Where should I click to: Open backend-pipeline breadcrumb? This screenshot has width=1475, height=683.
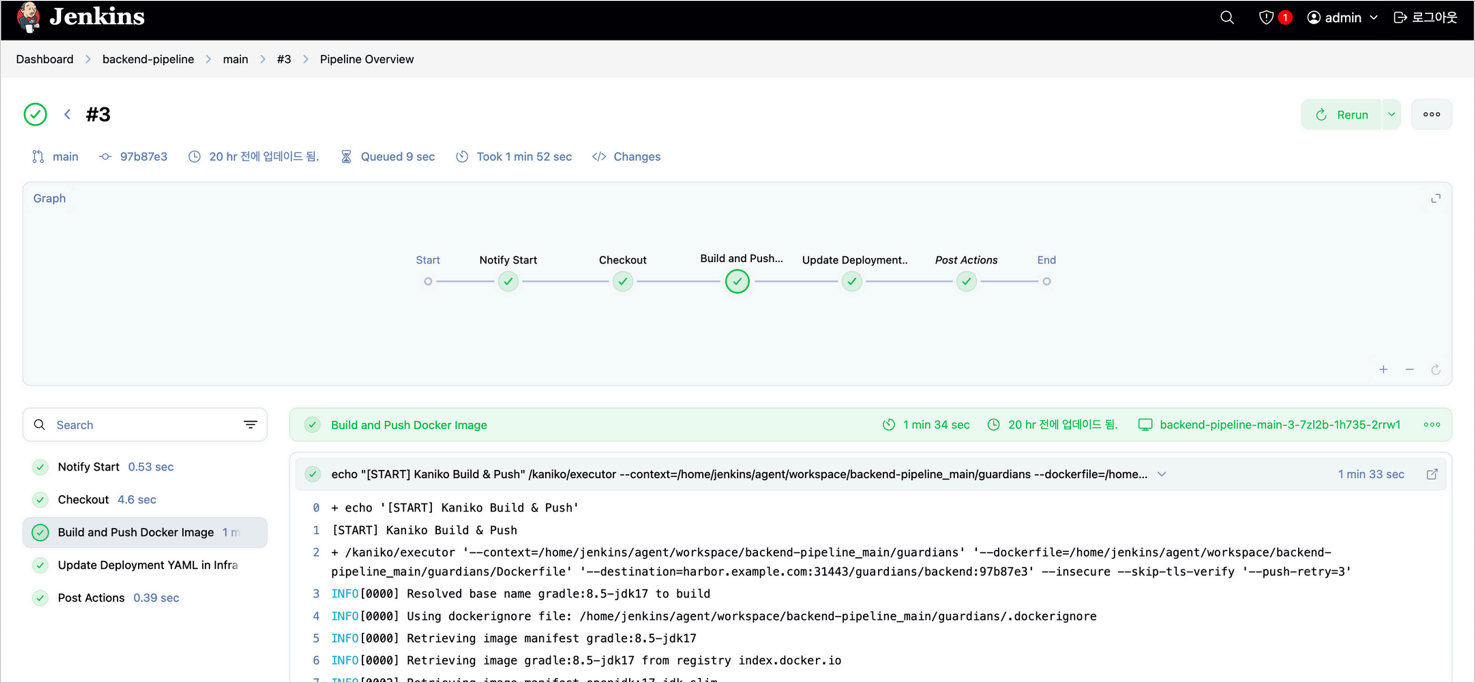[148, 59]
